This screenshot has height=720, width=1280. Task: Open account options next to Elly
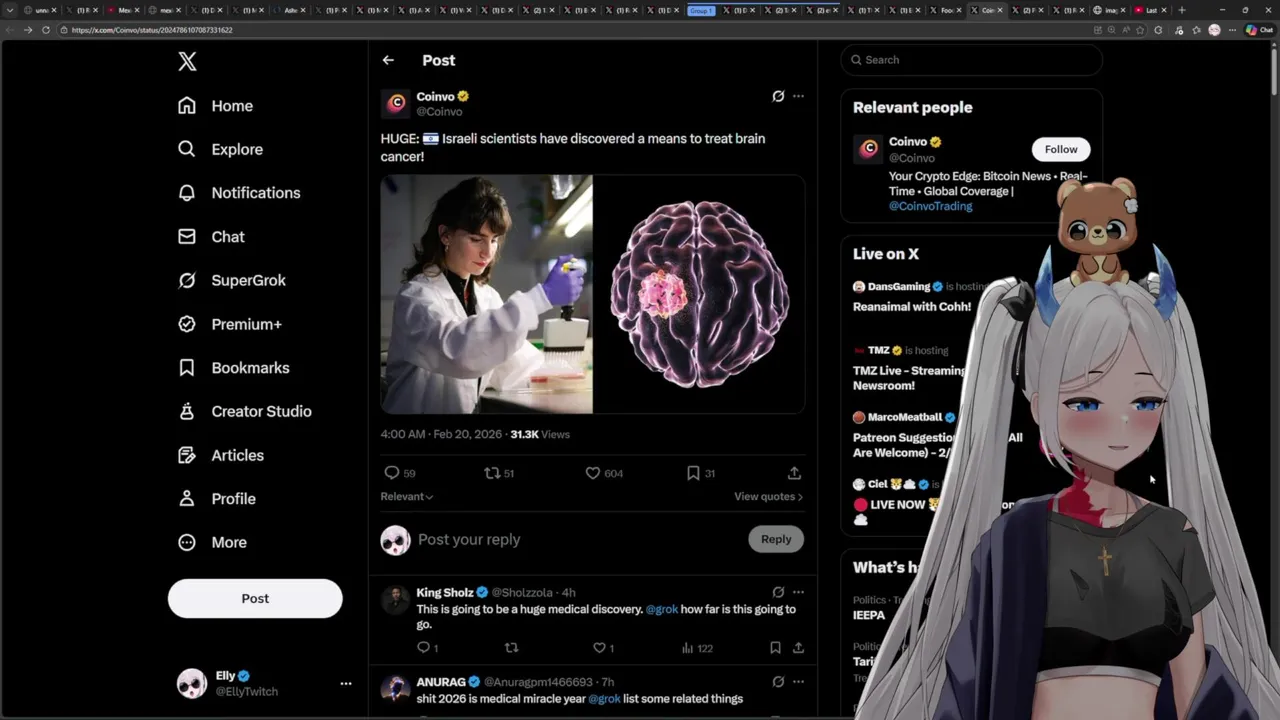click(346, 684)
